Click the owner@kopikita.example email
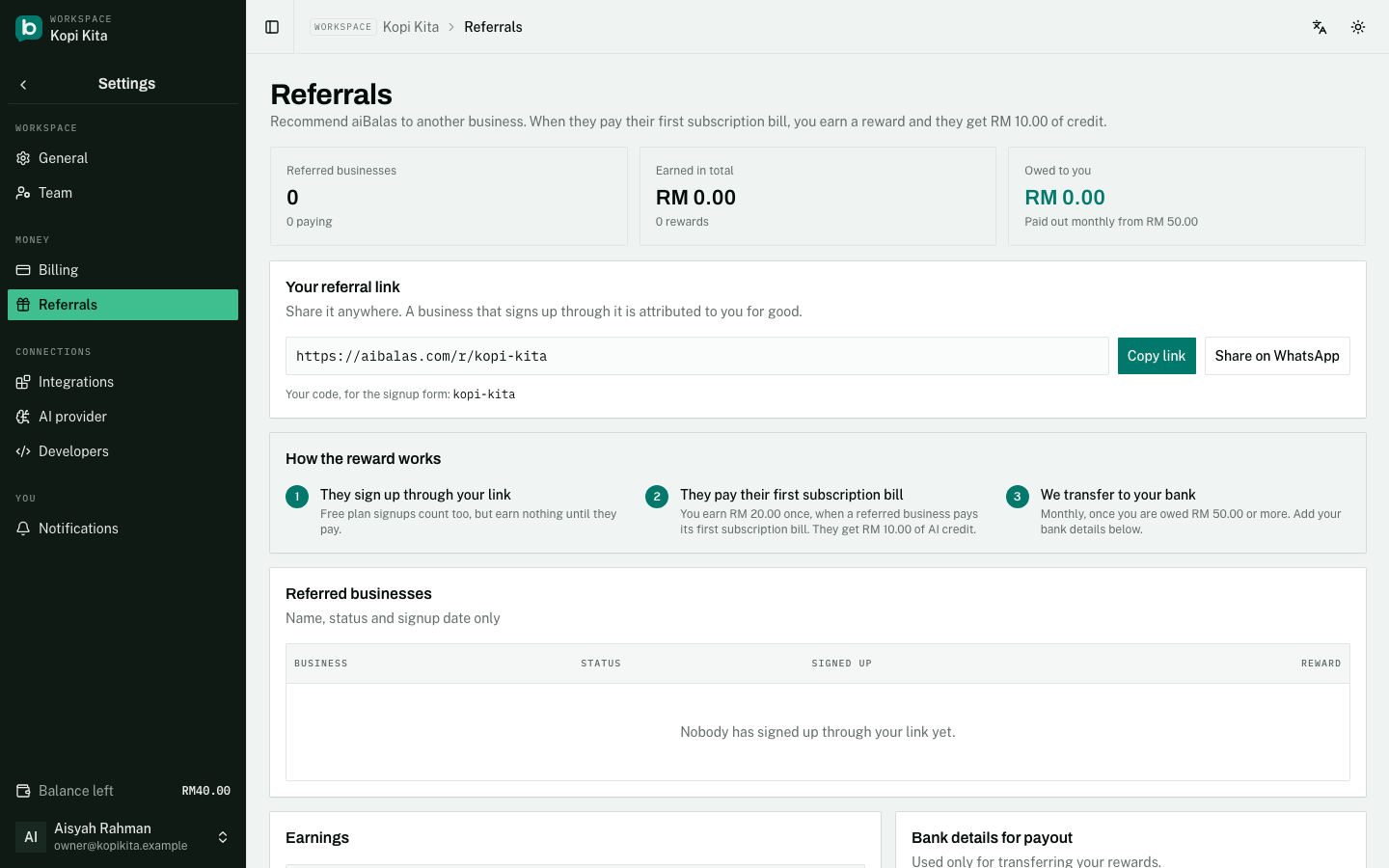 pyautogui.click(x=121, y=846)
